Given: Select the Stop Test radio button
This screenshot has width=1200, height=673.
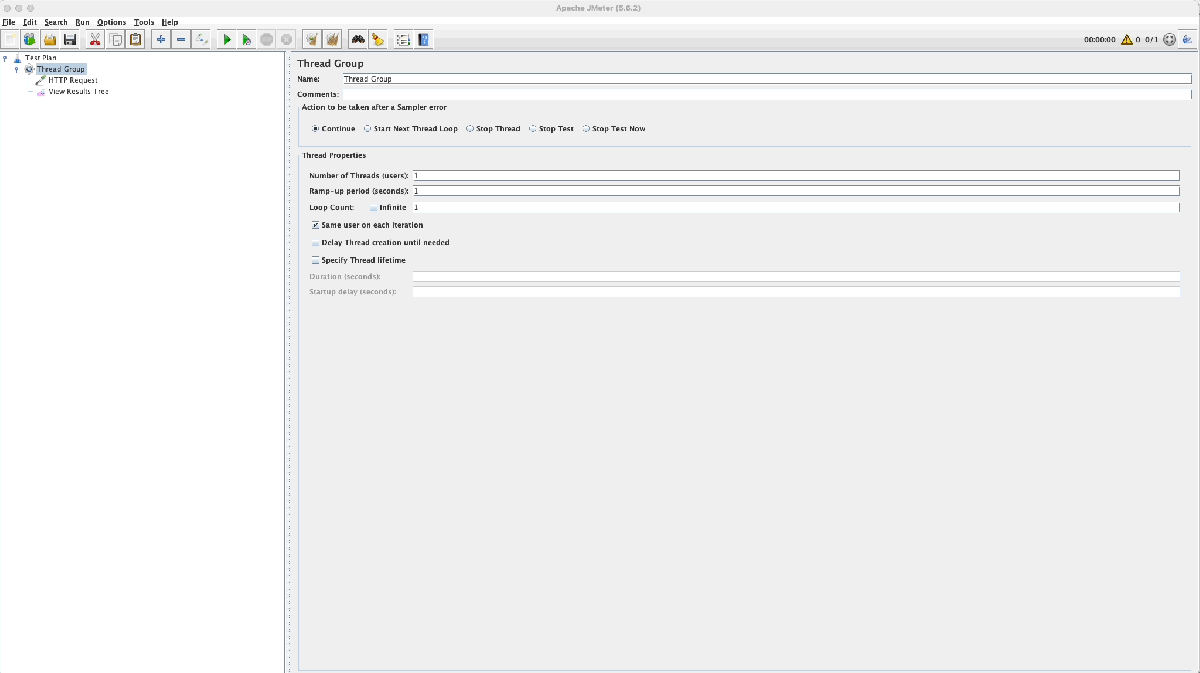Looking at the screenshot, I should click(x=533, y=128).
